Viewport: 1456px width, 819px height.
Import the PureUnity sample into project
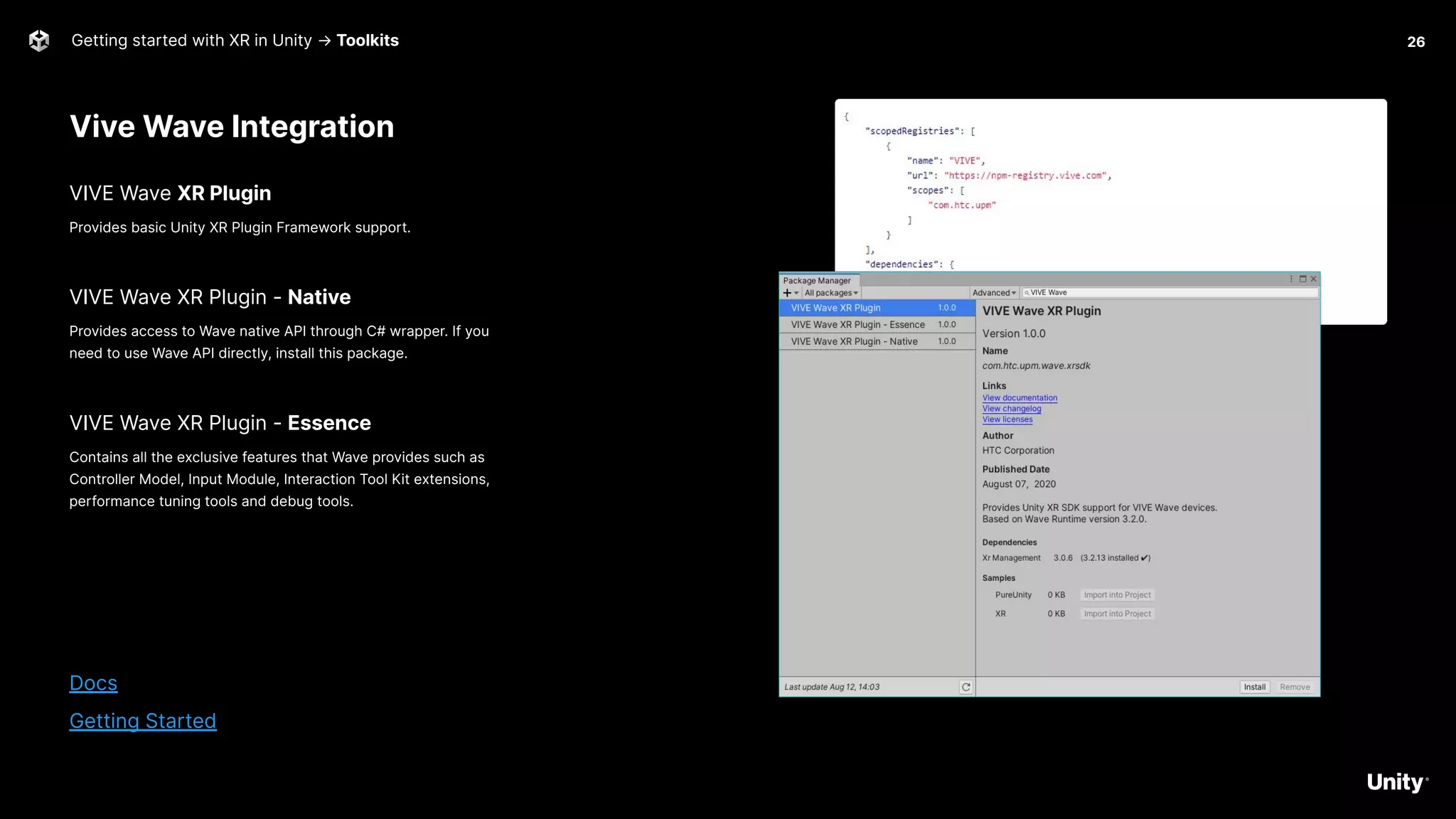[1117, 595]
